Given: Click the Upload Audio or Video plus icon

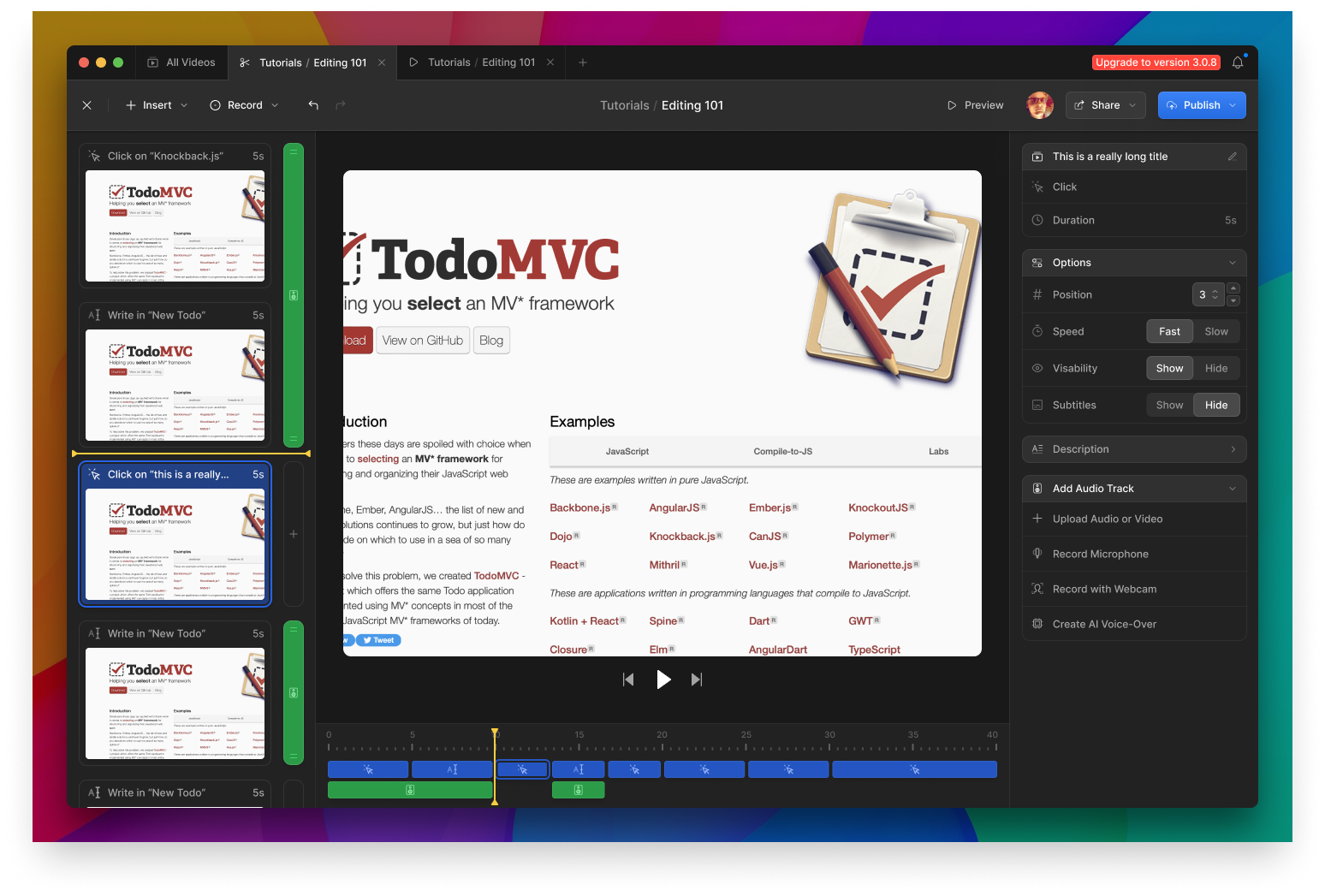Looking at the screenshot, I should [x=1037, y=519].
